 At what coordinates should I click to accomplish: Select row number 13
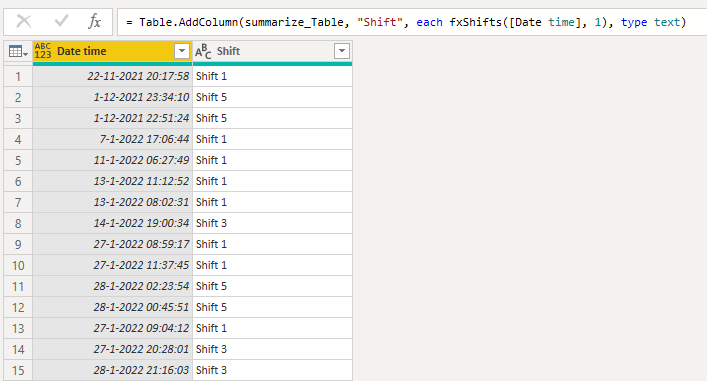pos(18,328)
